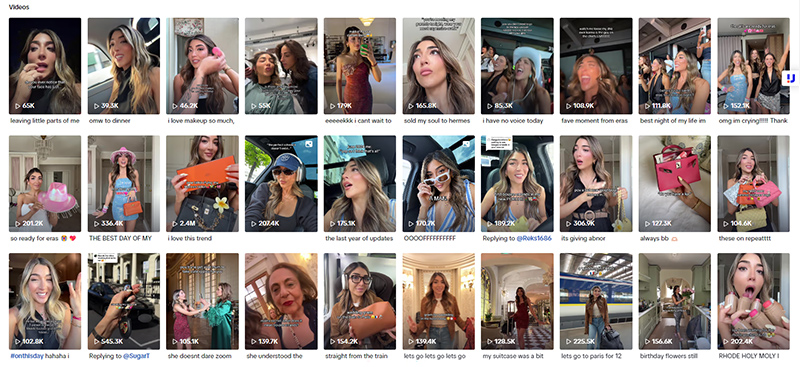800x367 pixels.
Task: Click the play icon on the 545.3K video
Action: click(x=96, y=341)
